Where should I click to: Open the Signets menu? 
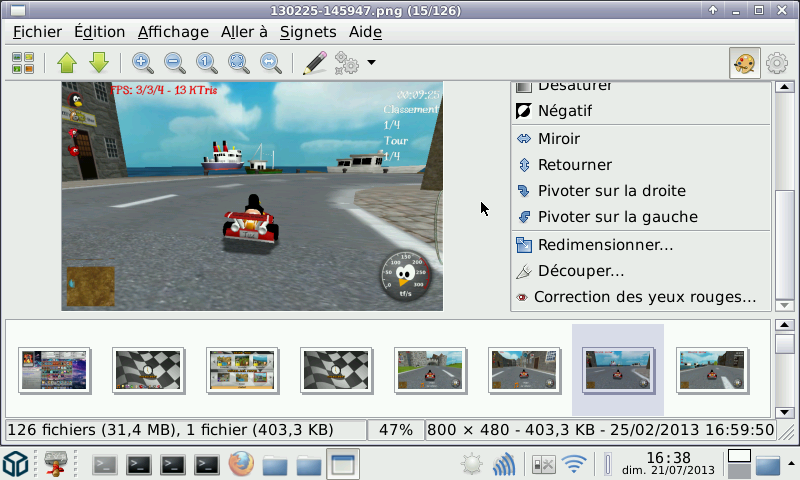(x=308, y=32)
